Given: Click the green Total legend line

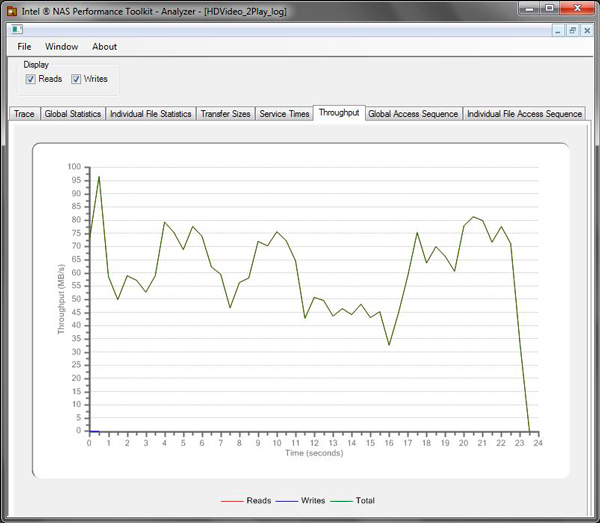Looking at the screenshot, I should pyautogui.click(x=341, y=501).
